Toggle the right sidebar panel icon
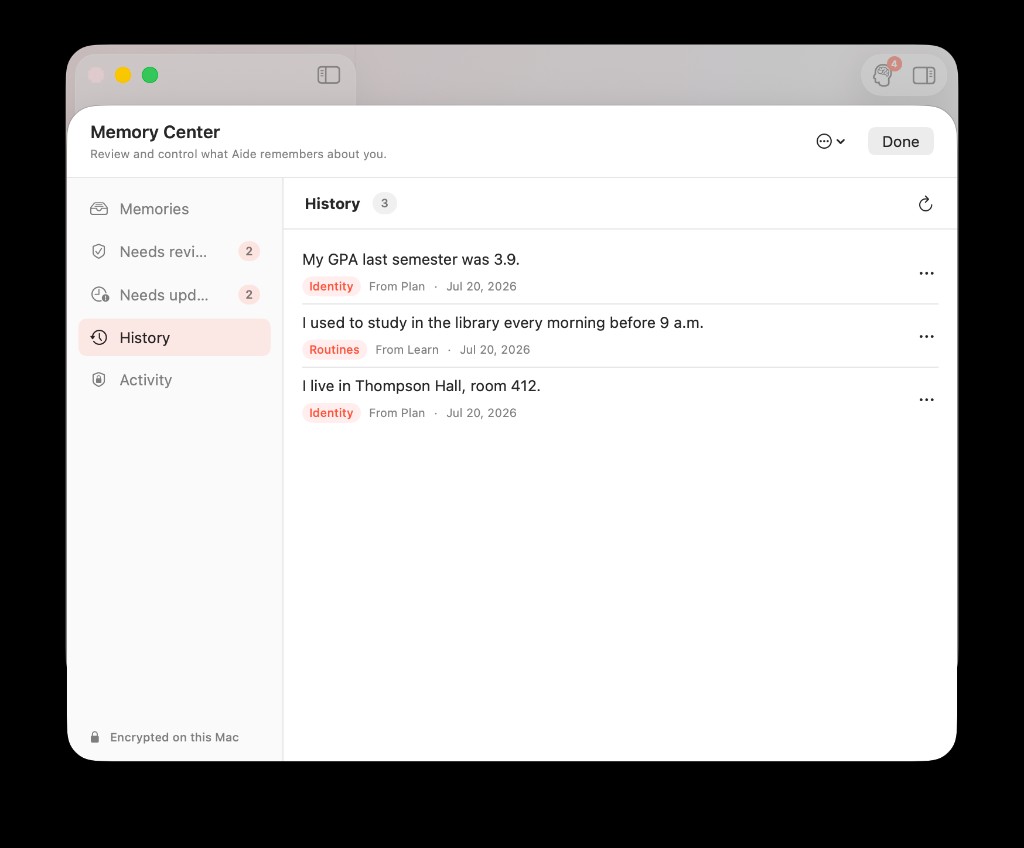Image resolution: width=1024 pixels, height=848 pixels. pyautogui.click(x=923, y=75)
